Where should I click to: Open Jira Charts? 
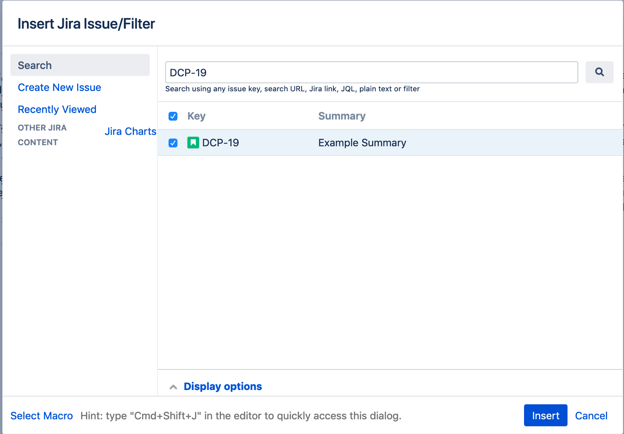tap(130, 131)
